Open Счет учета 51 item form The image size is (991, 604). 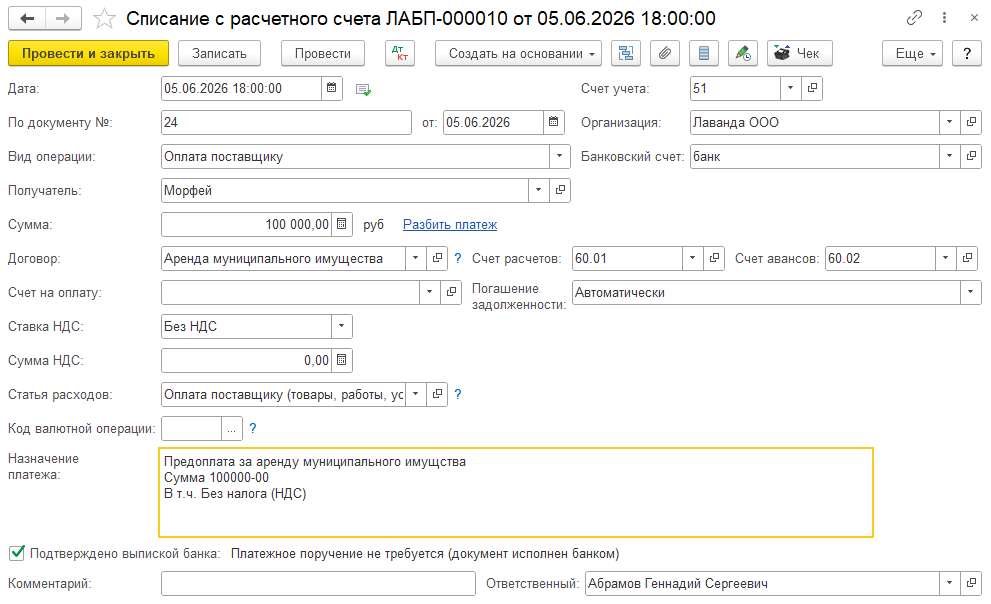point(812,88)
